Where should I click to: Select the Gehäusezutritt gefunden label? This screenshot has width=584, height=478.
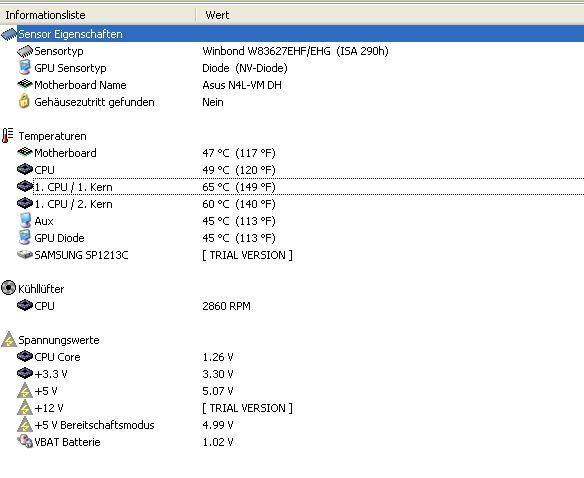coord(94,102)
